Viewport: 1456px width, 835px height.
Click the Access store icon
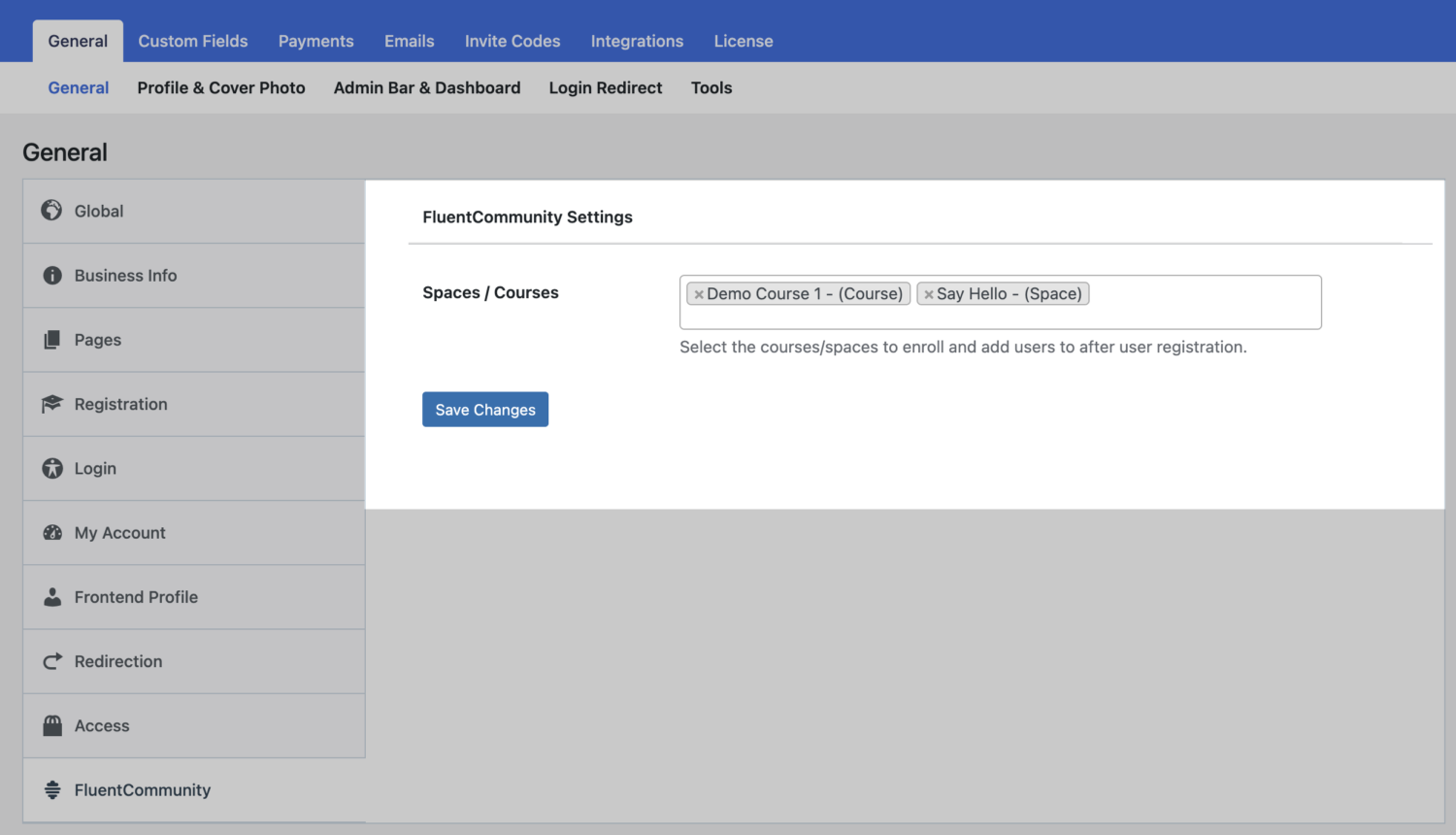point(52,725)
